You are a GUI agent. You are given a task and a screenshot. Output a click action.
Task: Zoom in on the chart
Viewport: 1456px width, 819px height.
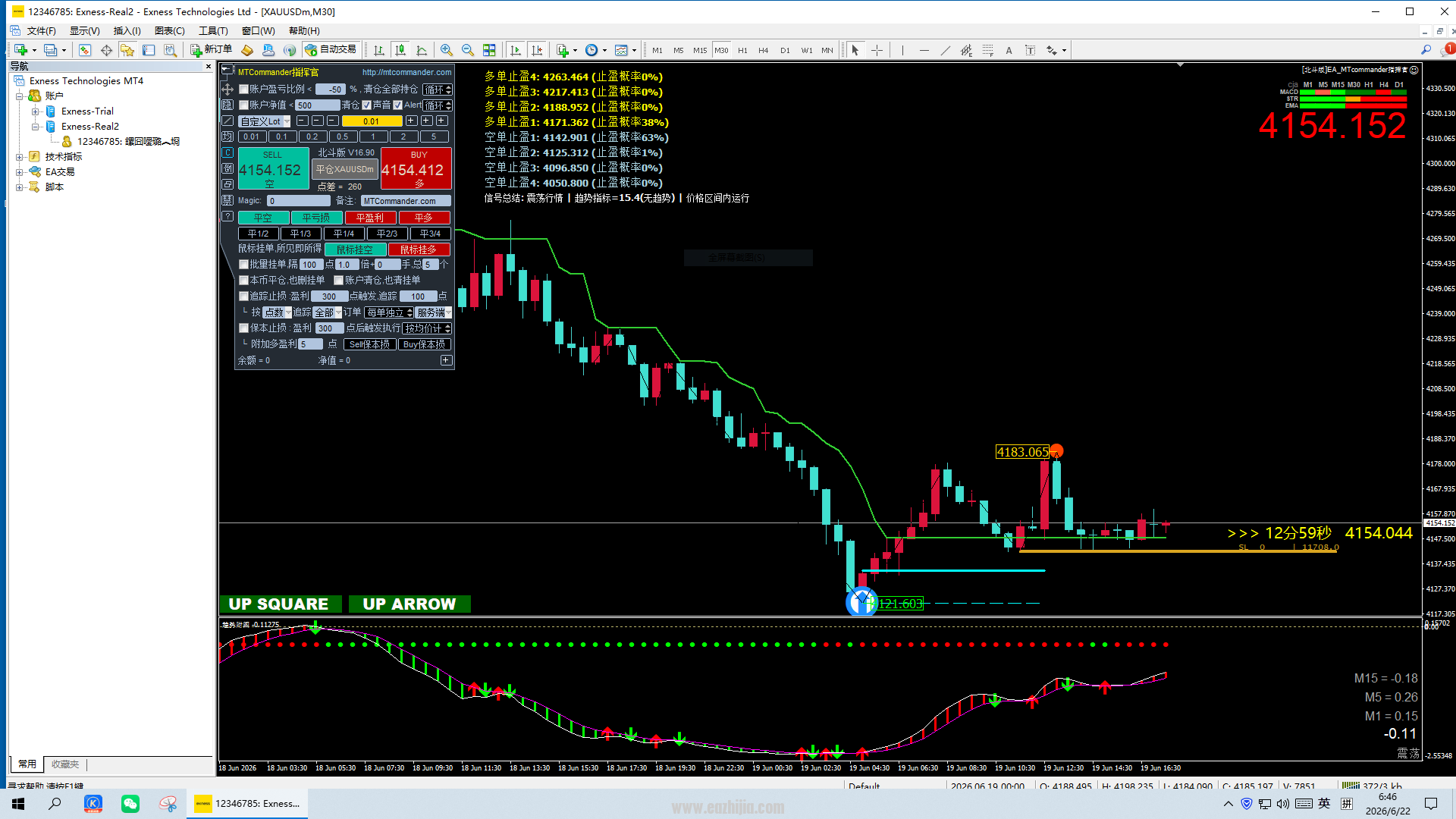pos(447,50)
